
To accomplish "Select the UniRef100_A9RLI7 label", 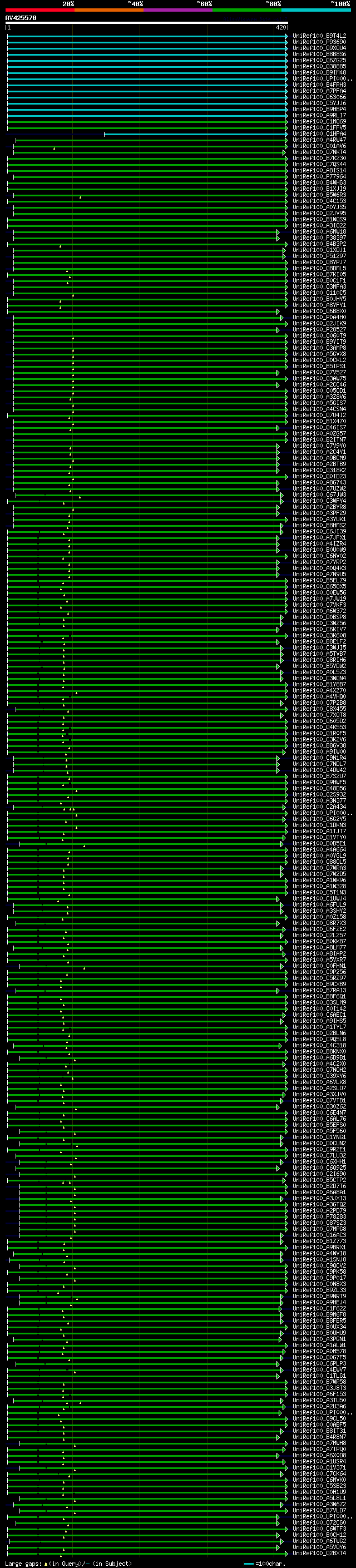I will (x=319, y=115).
